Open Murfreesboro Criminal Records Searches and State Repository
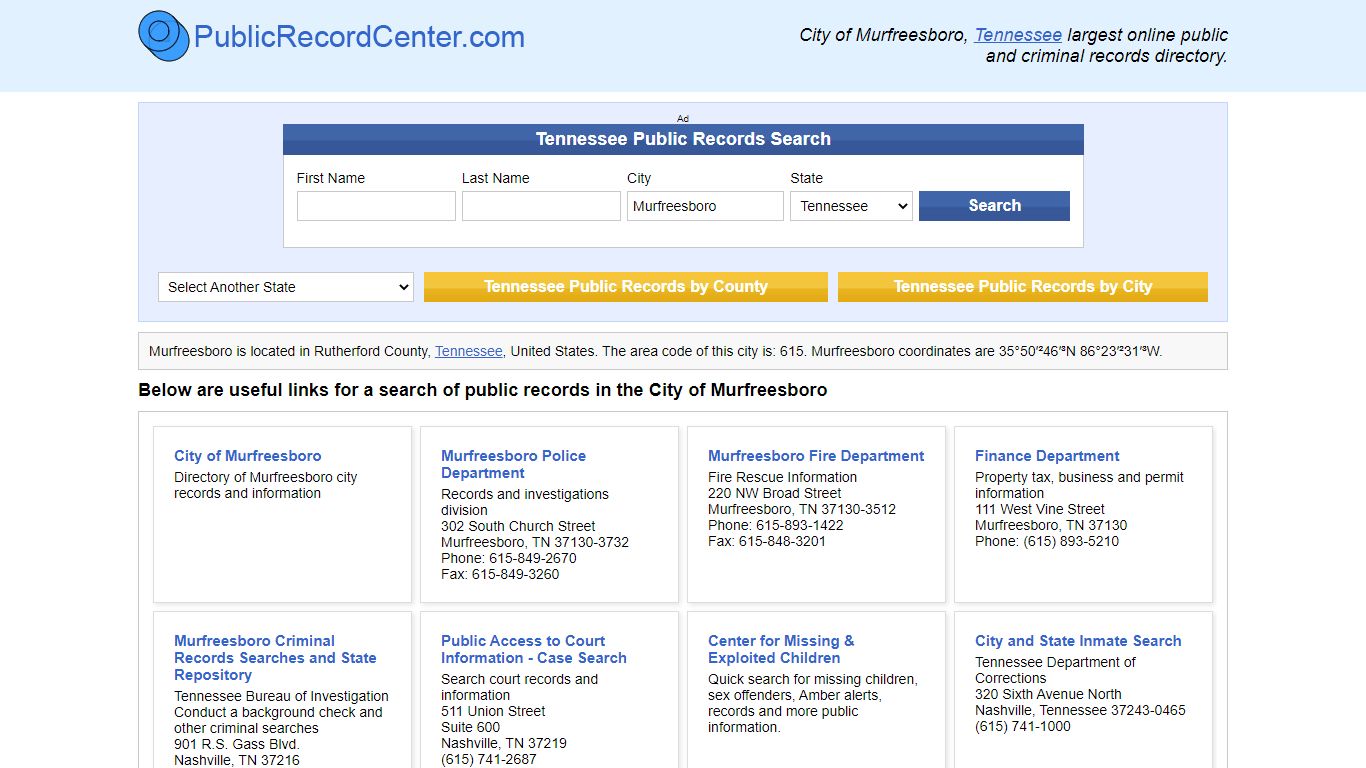 [275, 658]
